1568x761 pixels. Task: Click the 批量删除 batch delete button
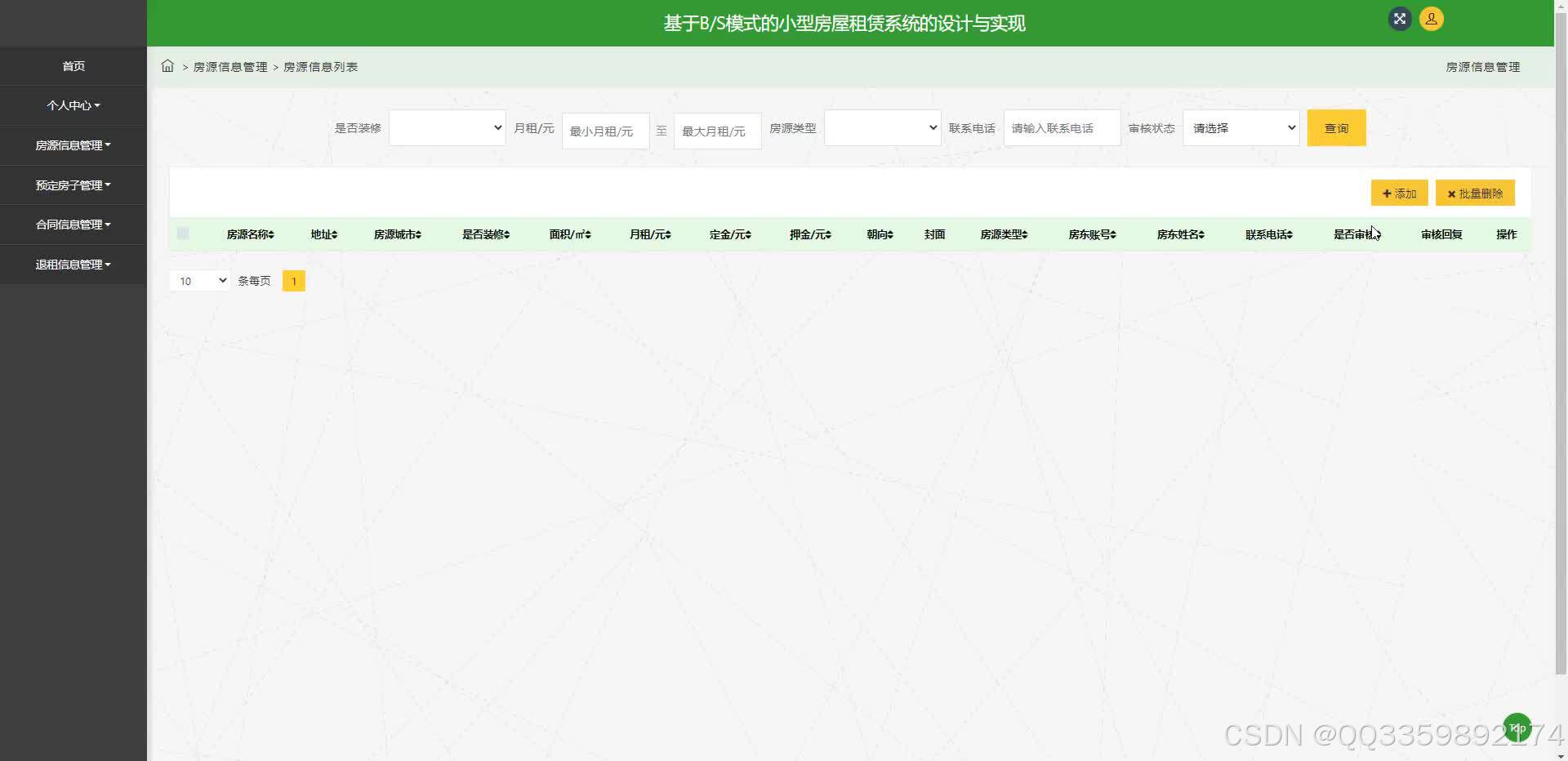coord(1476,194)
